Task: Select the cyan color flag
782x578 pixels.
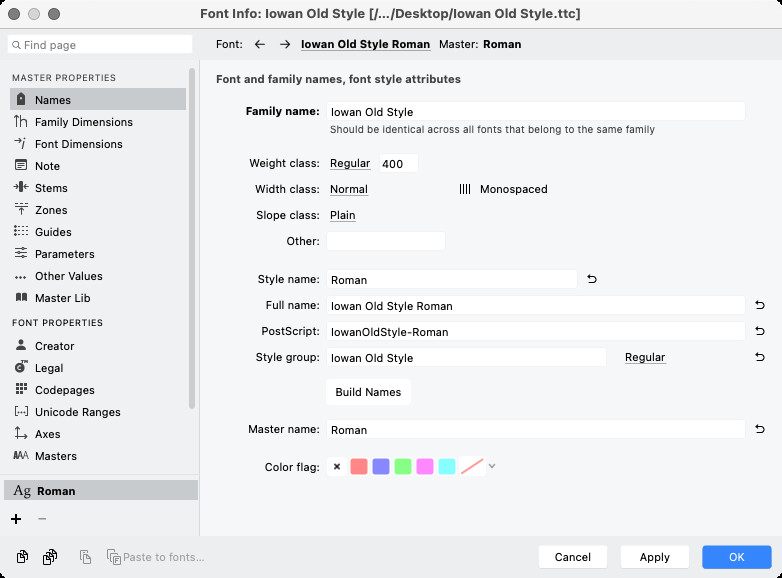Action: click(446, 467)
